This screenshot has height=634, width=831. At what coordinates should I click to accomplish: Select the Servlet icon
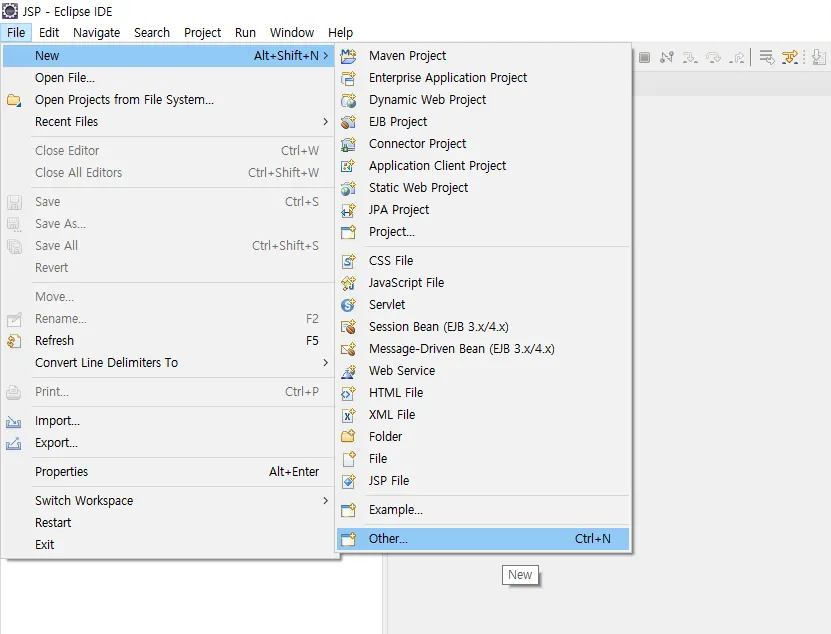click(x=348, y=305)
